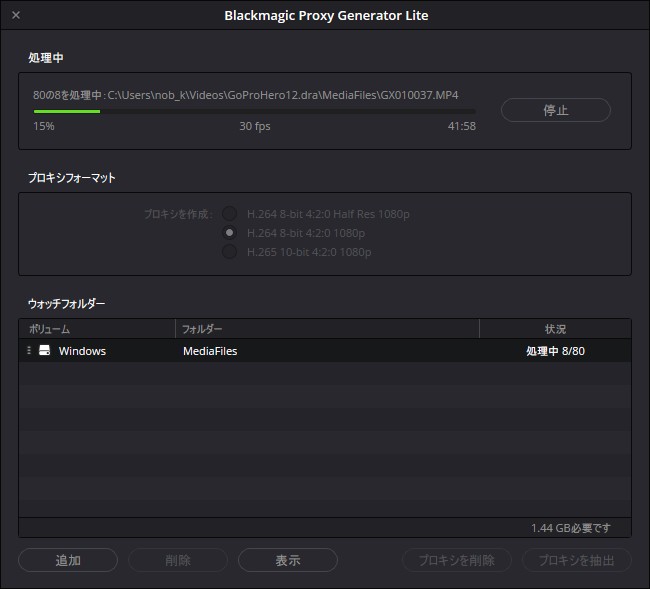Viewport: 650px width, 589px height.
Task: Click the プロキシを抽出 button
Action: coord(577,560)
